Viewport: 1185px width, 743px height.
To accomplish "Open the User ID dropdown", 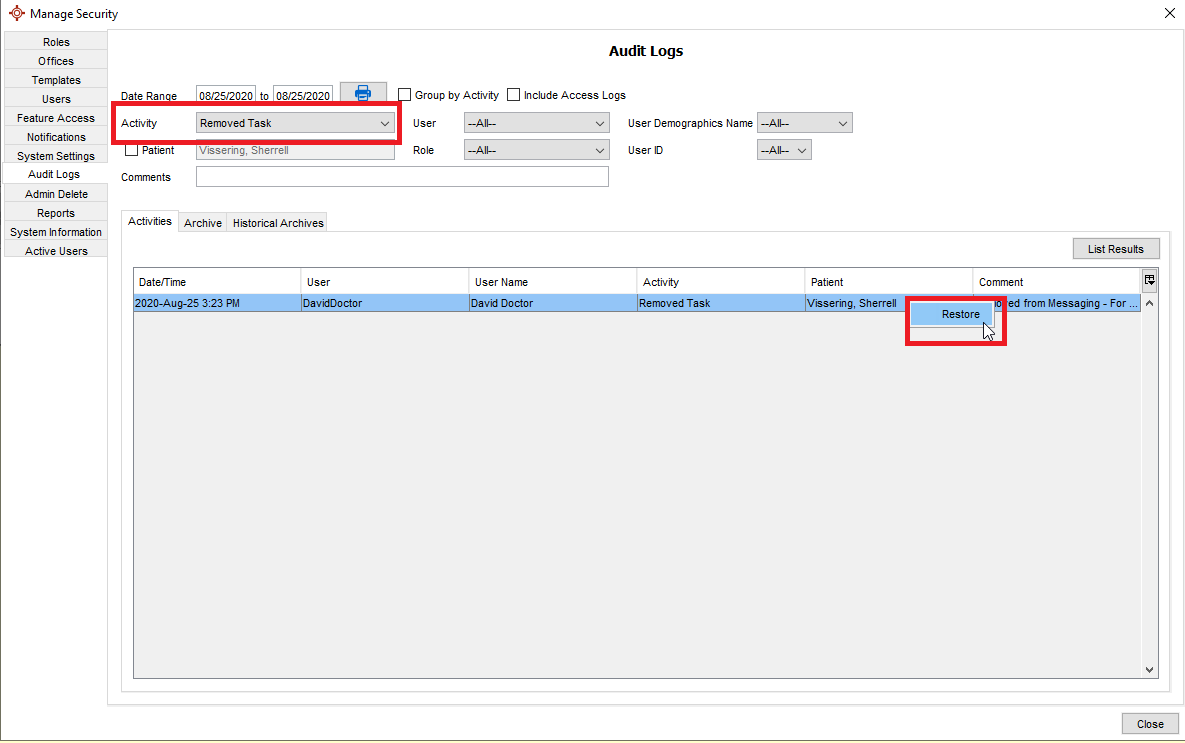I will click(x=784, y=150).
